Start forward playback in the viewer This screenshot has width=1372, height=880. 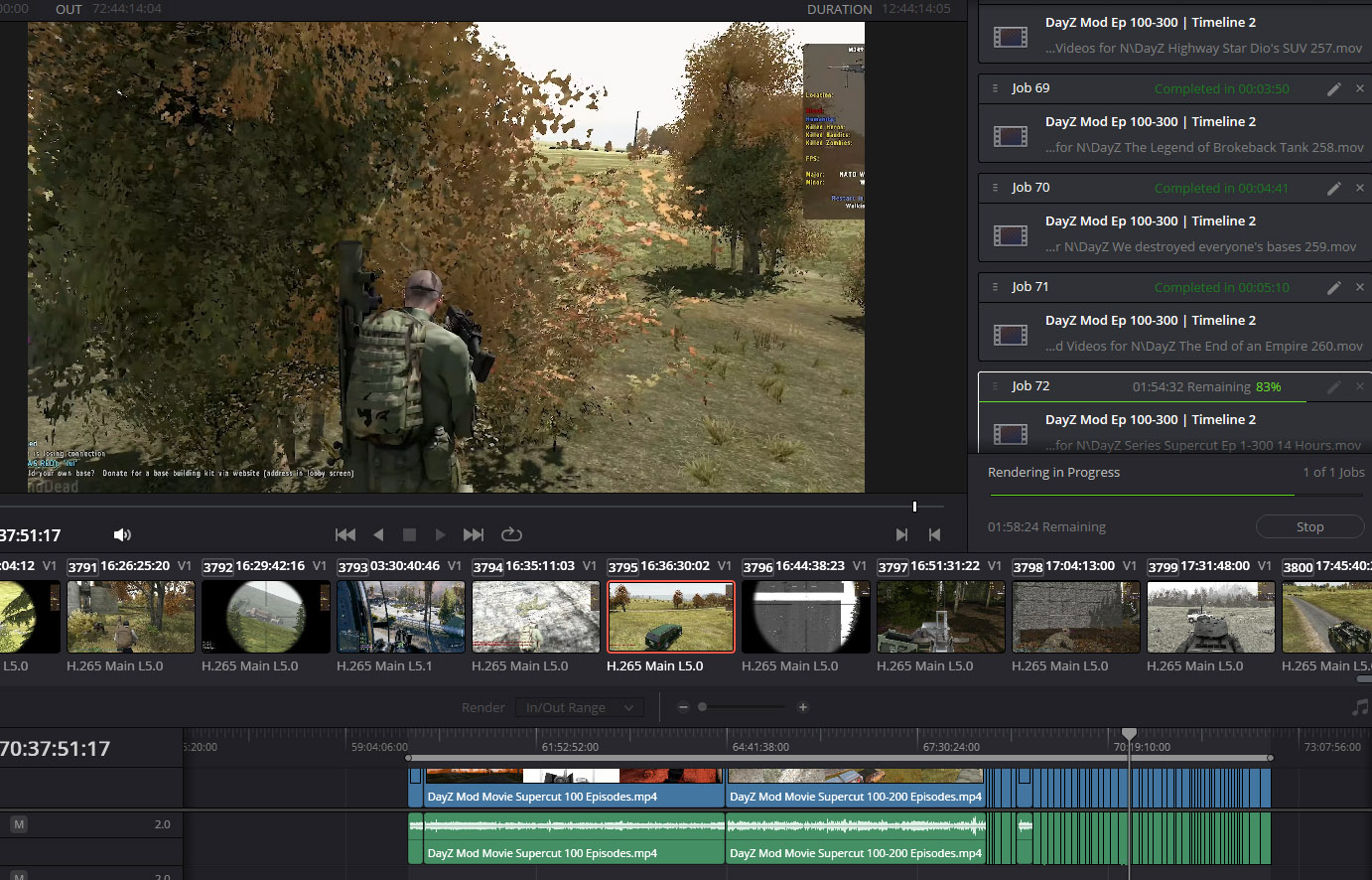tap(441, 534)
